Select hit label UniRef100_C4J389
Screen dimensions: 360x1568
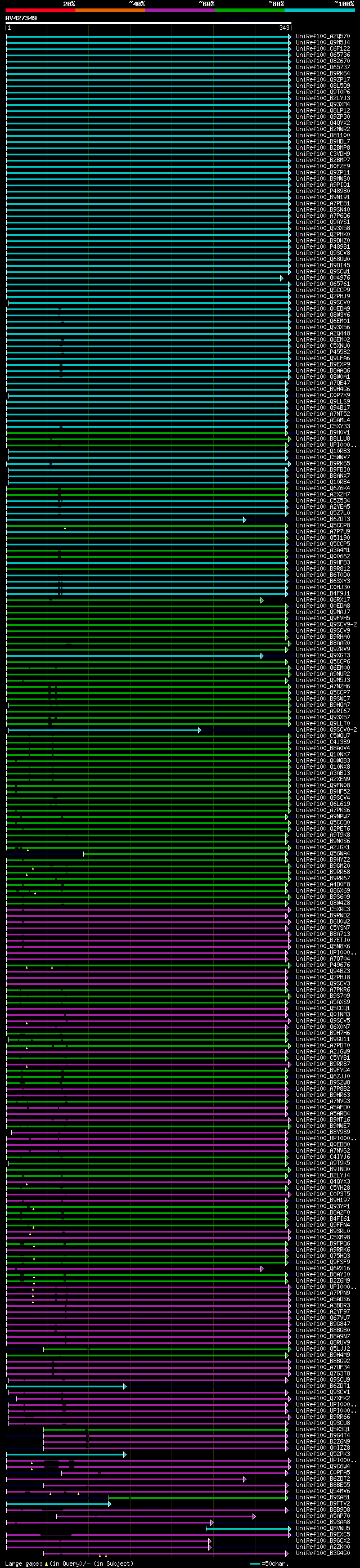[322, 742]
